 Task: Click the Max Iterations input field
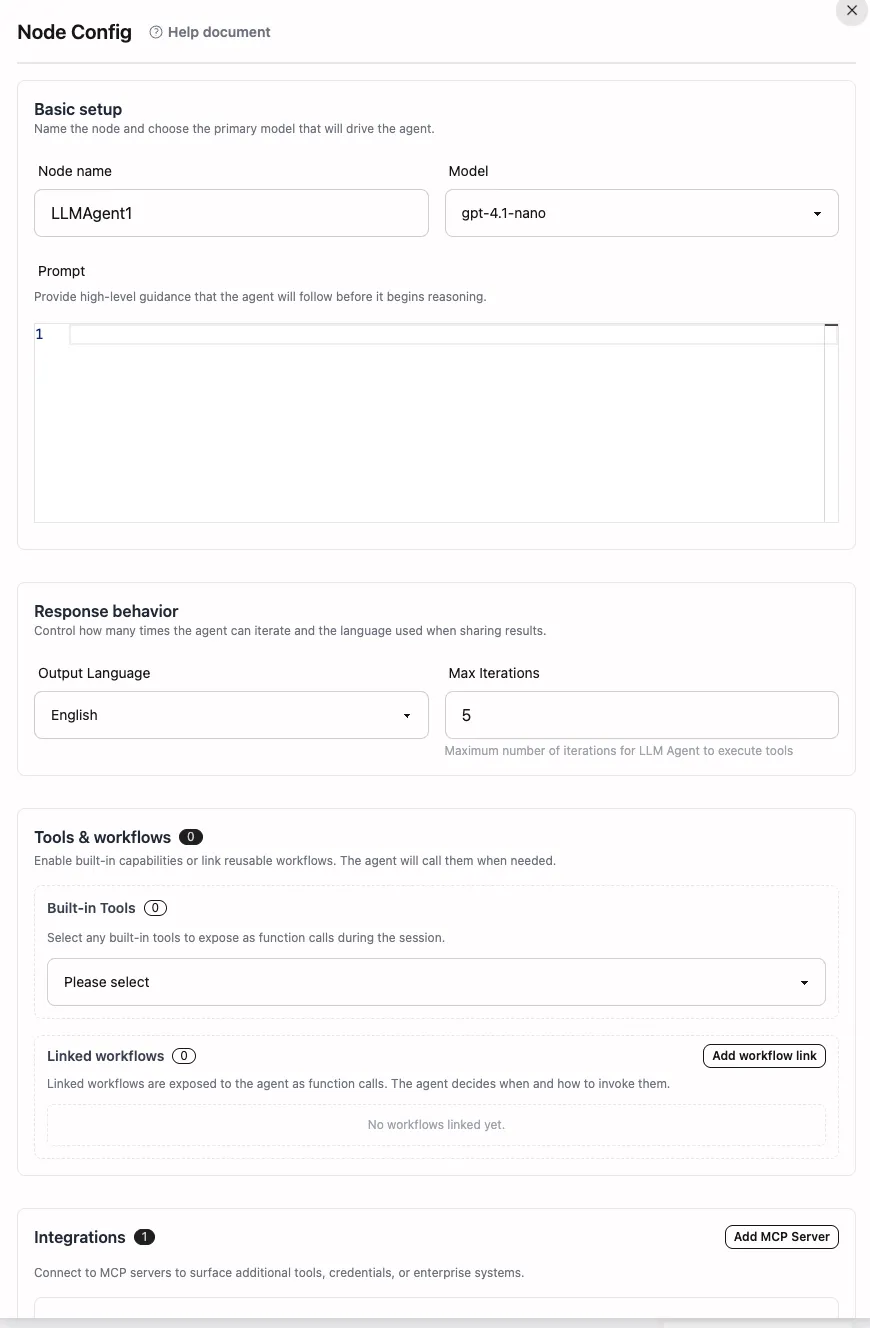coord(641,715)
